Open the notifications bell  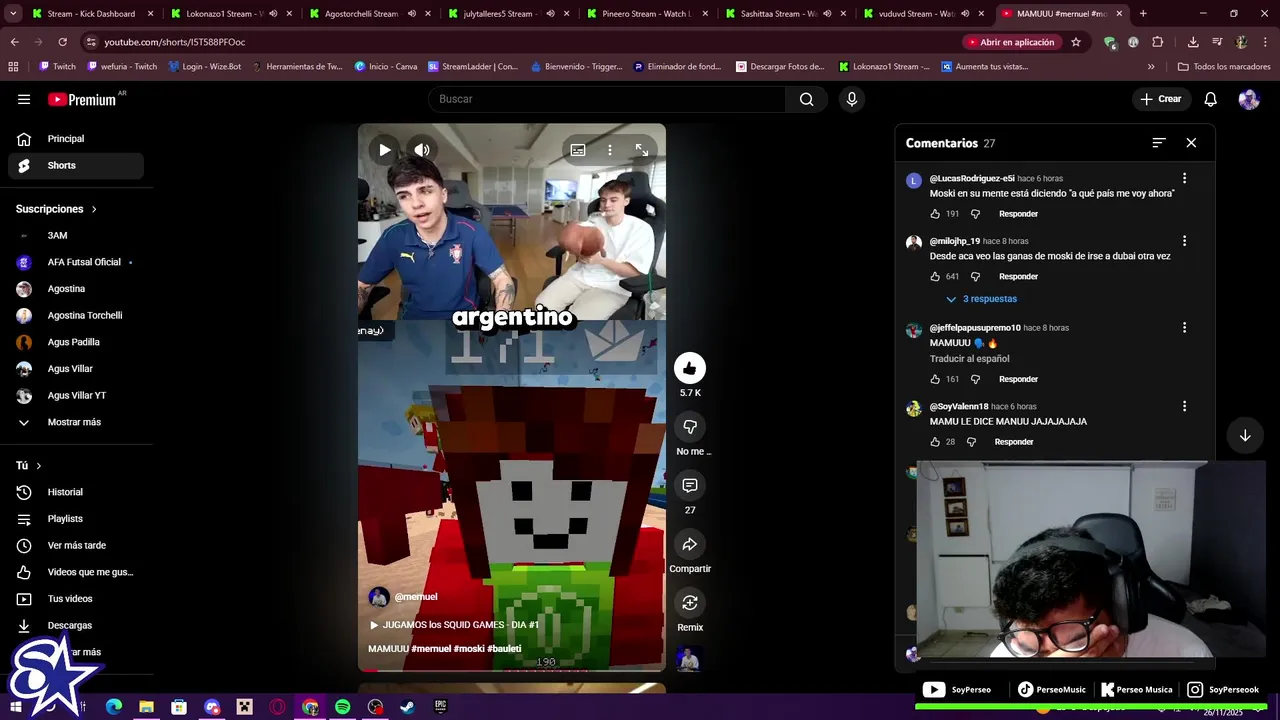click(x=1210, y=99)
